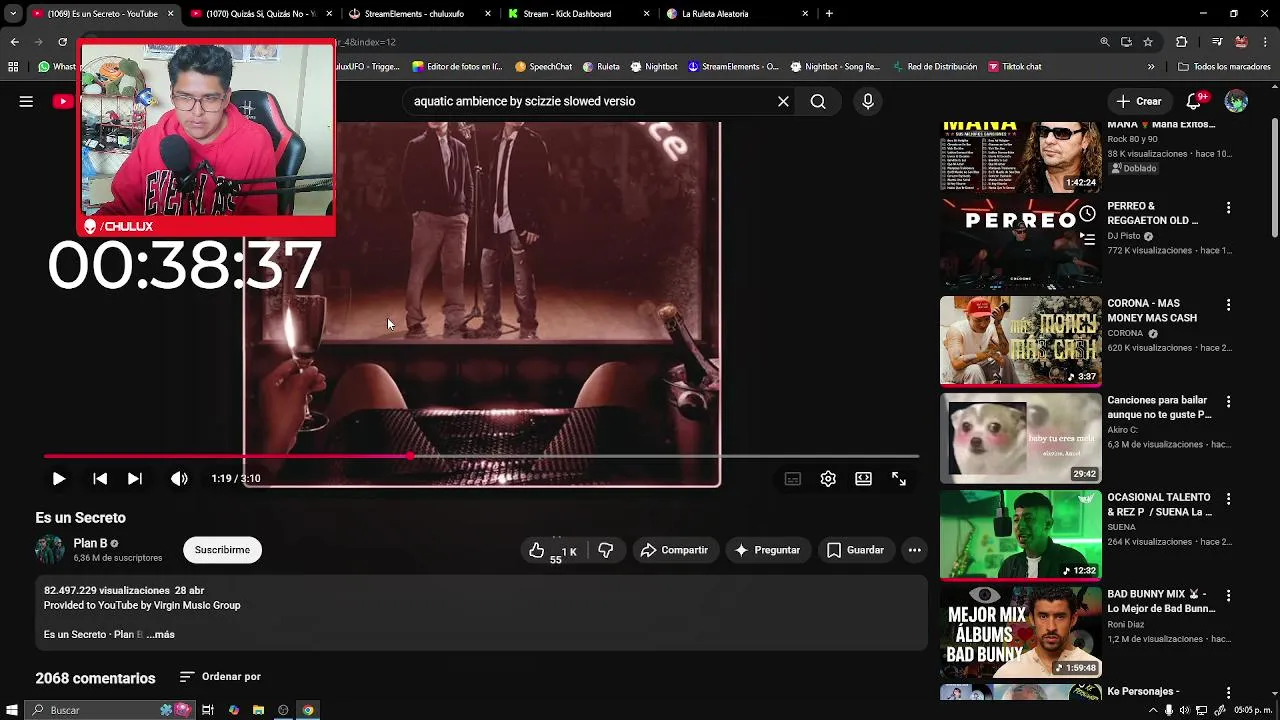This screenshot has height=720, width=1280.
Task: Save video with Guardar
Action: 855,550
